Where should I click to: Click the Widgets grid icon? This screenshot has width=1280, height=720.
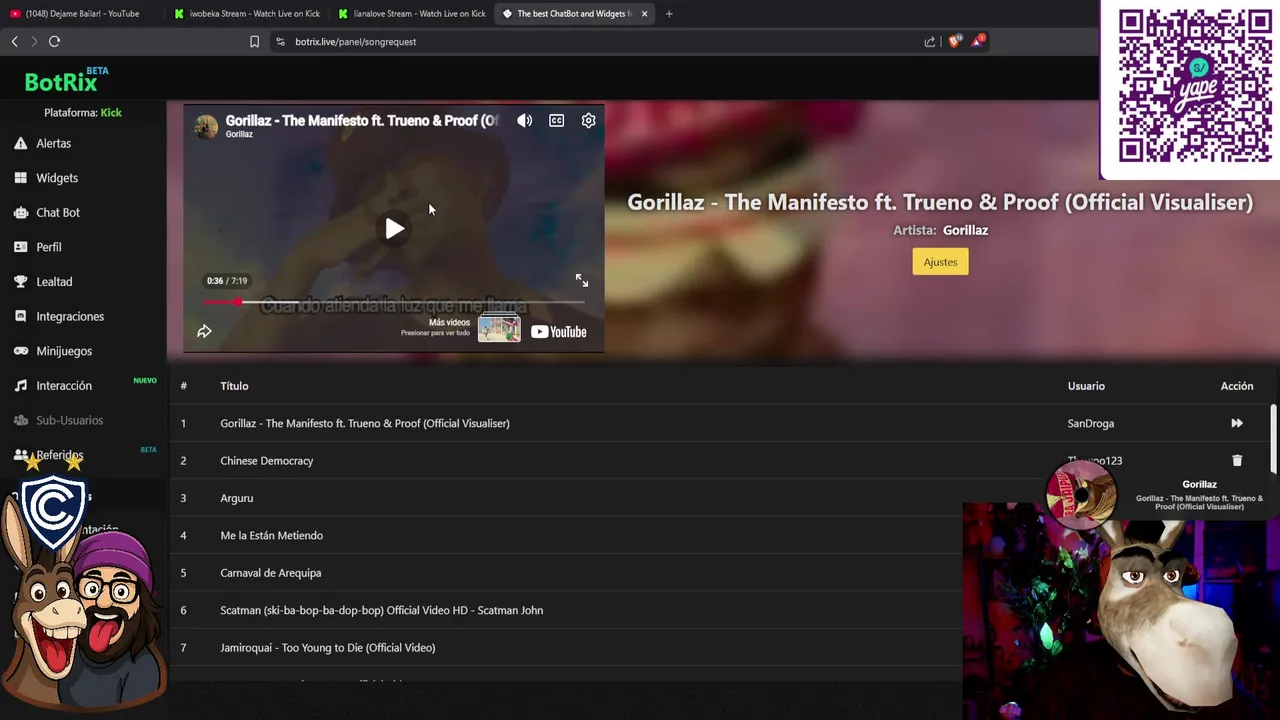pos(20,178)
